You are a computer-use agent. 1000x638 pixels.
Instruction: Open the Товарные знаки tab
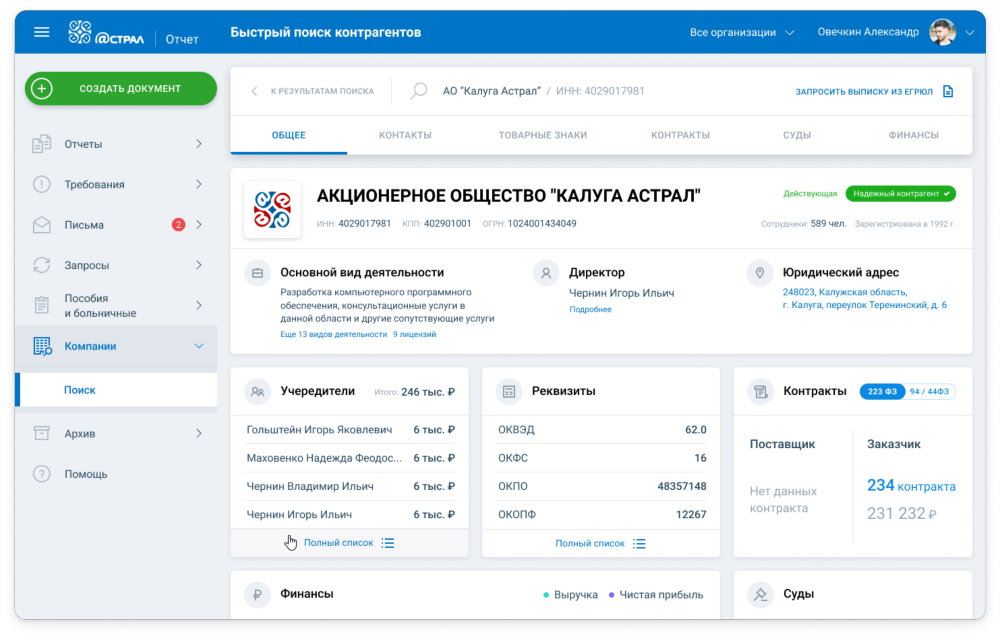[x=543, y=134]
